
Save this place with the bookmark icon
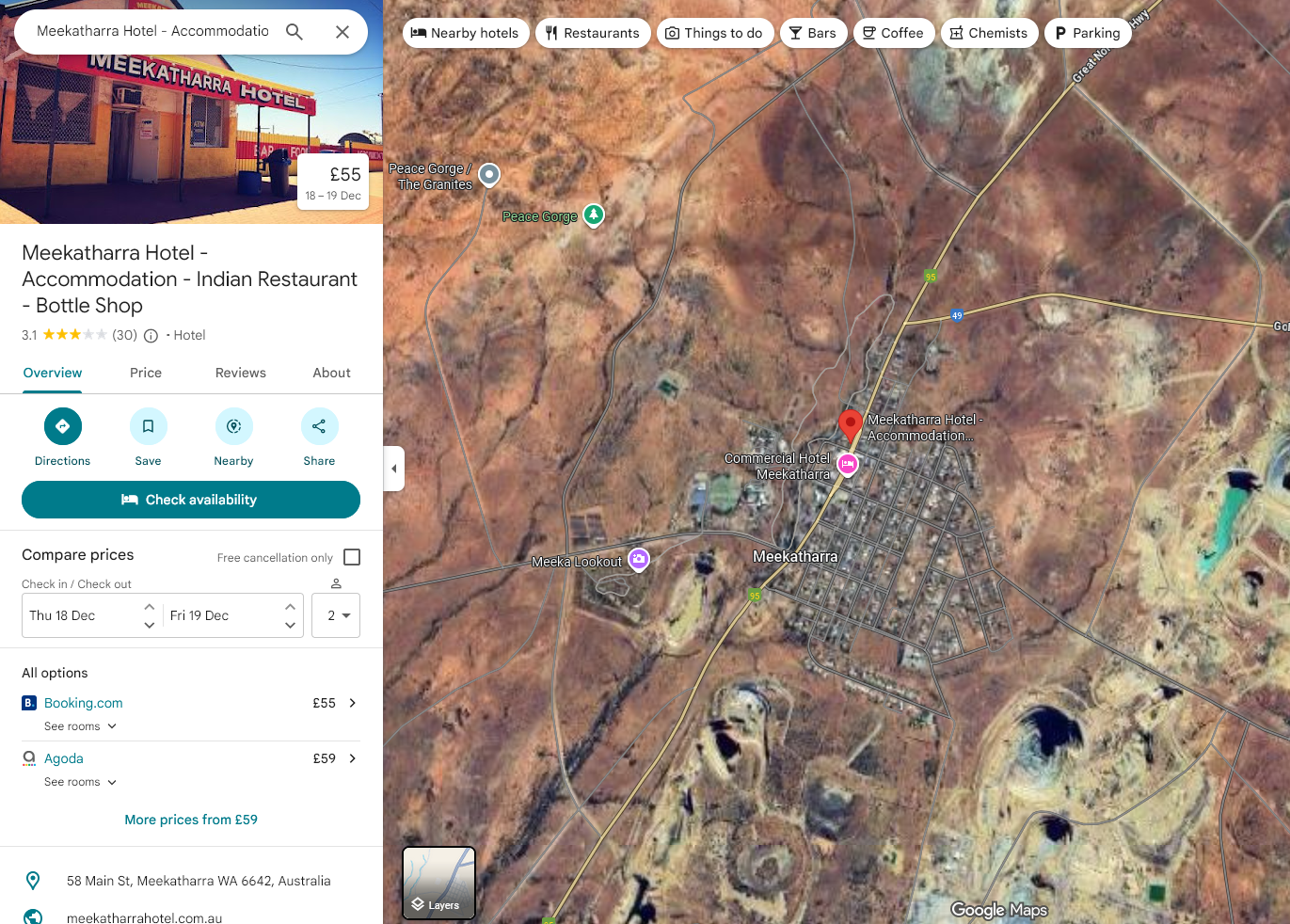point(149,426)
